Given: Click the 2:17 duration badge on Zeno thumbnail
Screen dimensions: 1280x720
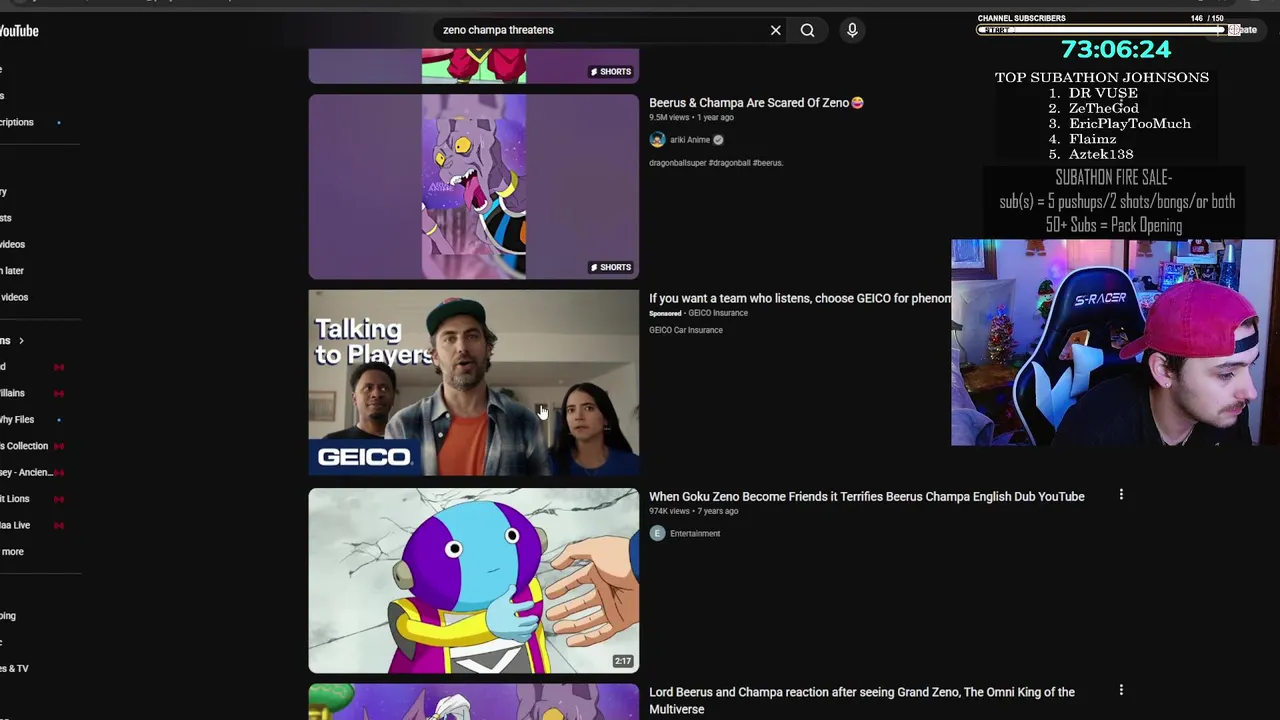Looking at the screenshot, I should coord(623,661).
